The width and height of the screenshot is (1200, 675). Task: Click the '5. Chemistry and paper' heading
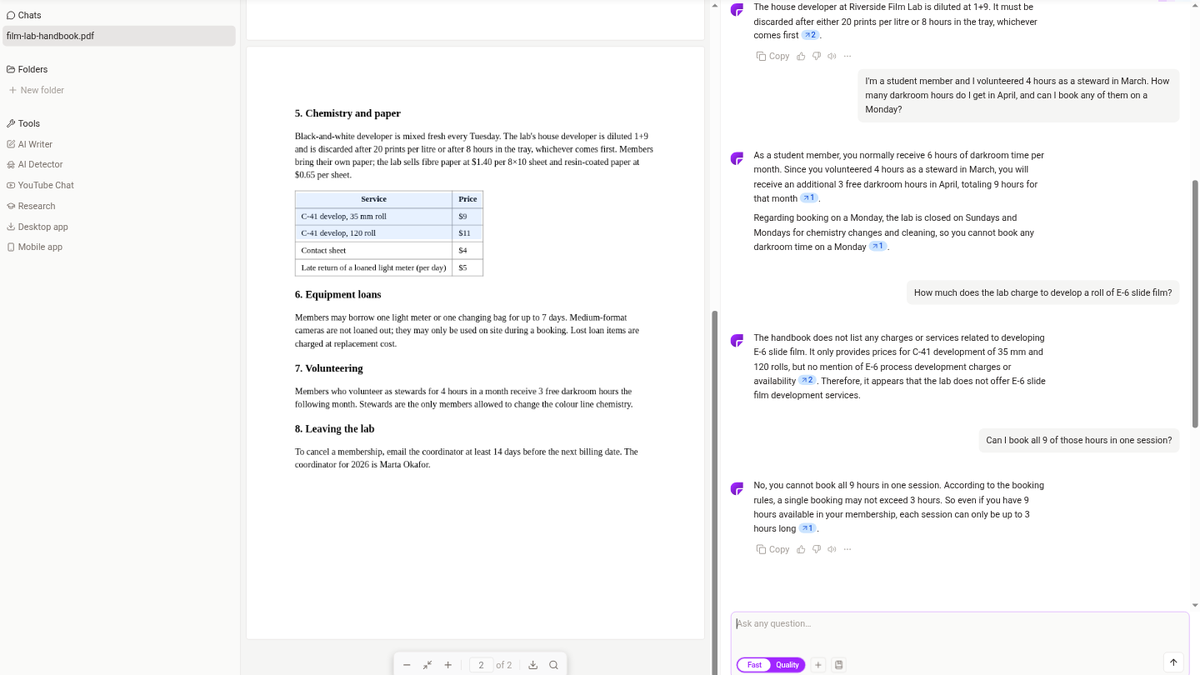click(x=348, y=113)
